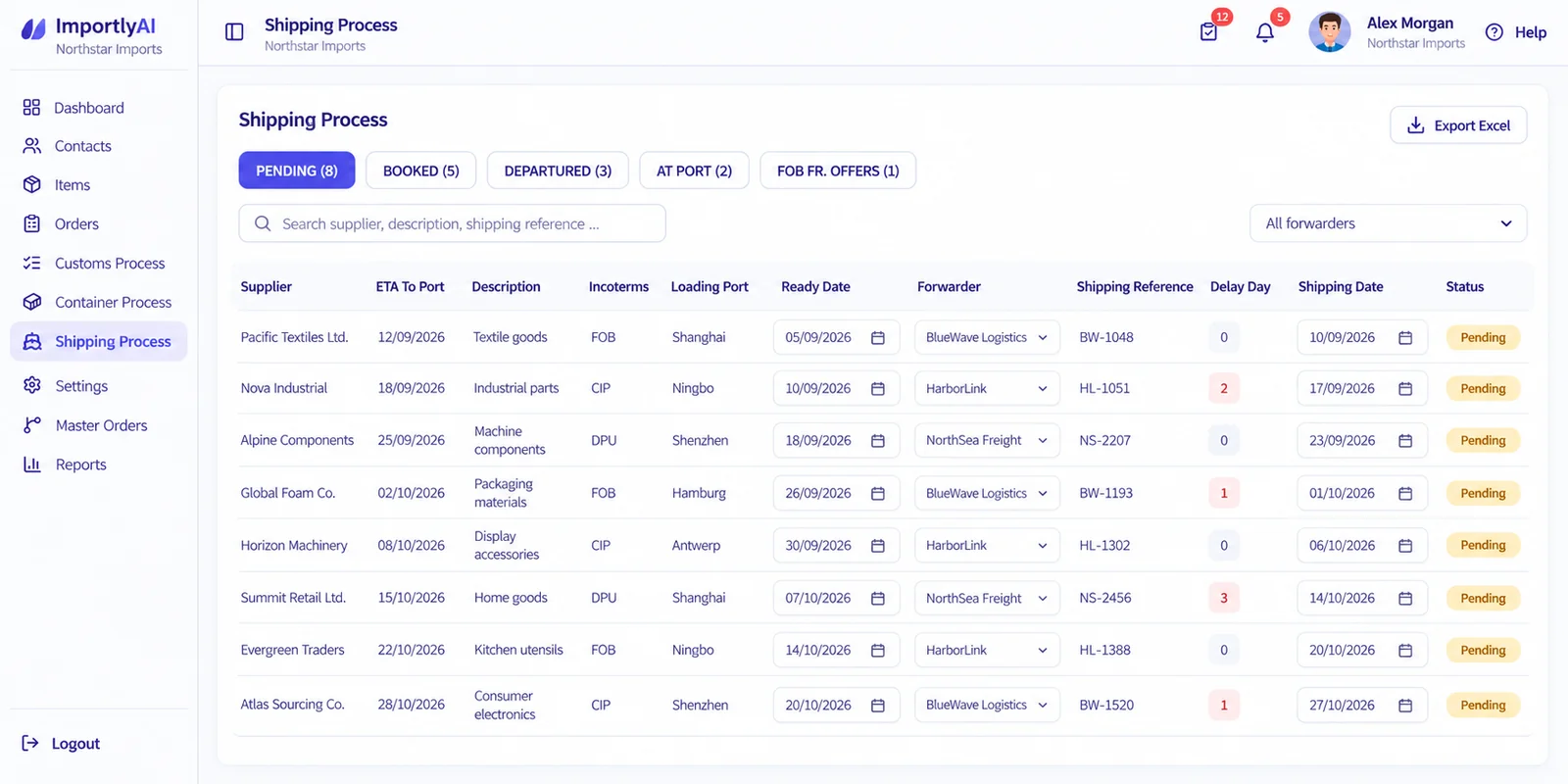Click the Evergreen Traders supplier name
1568x784 pixels.
point(292,651)
